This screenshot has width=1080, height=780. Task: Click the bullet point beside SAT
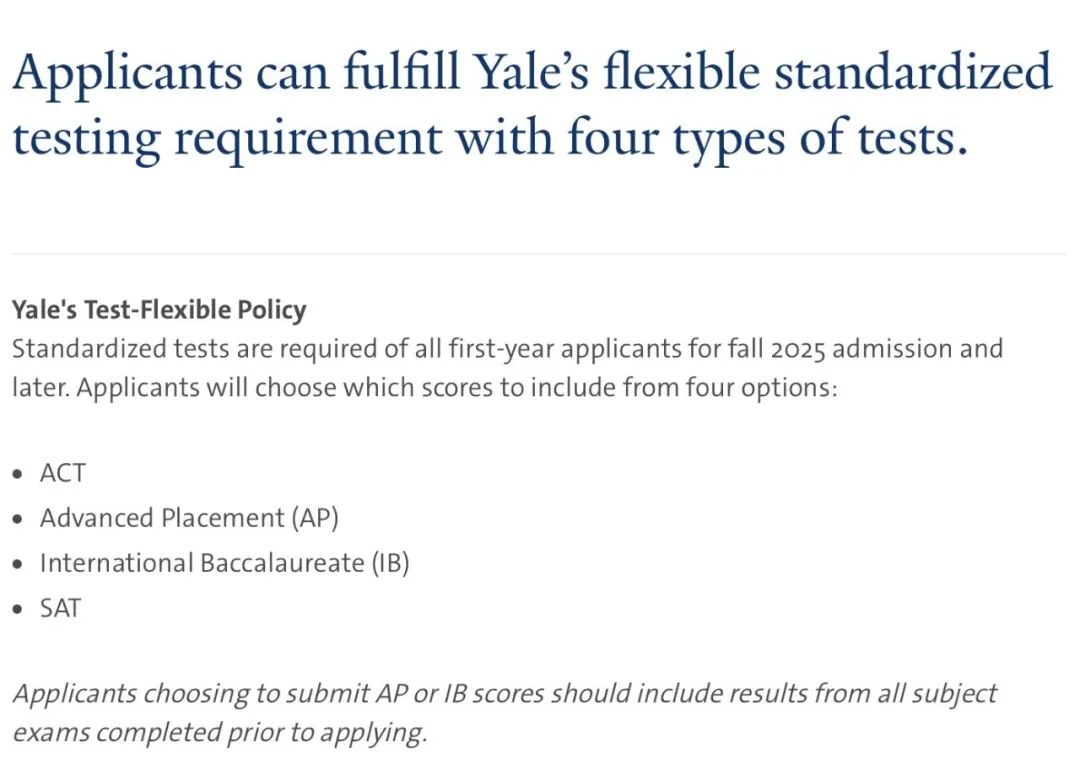click(17, 609)
